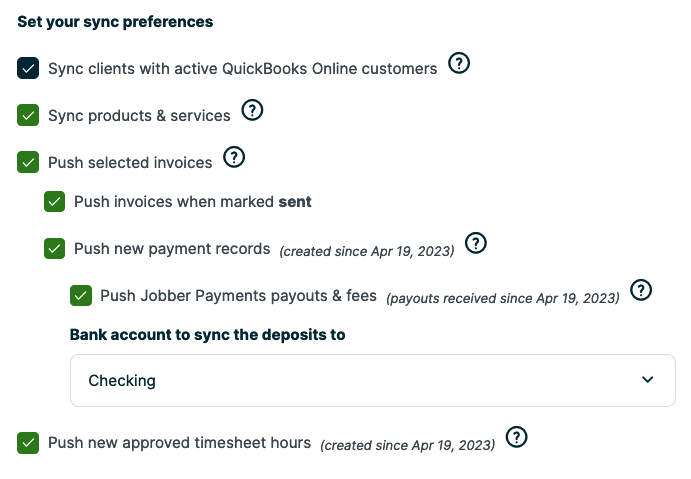View help for Push new payment records
Viewport: 691px width, 479px height.
click(x=476, y=243)
